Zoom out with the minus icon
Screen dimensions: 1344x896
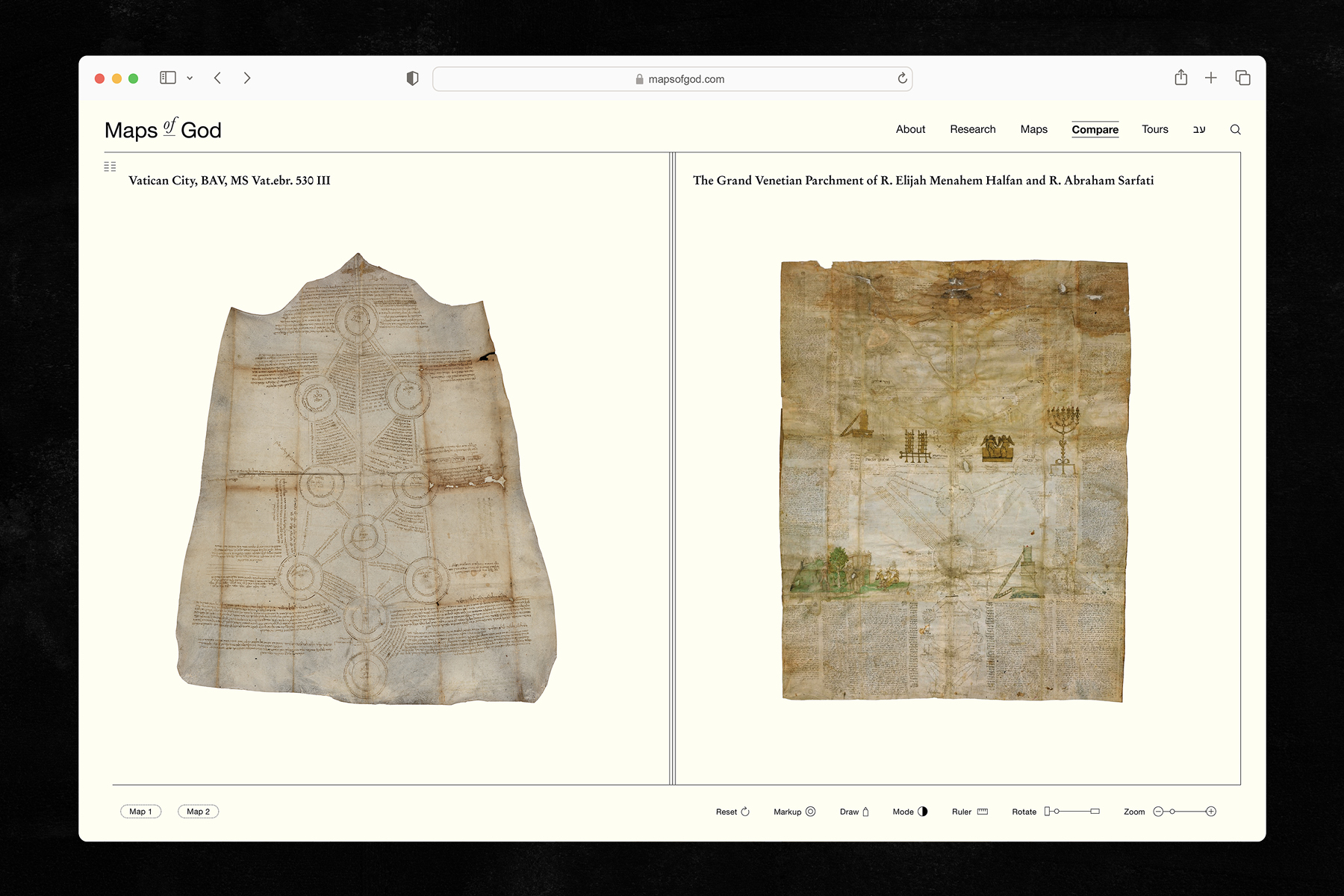click(1158, 812)
